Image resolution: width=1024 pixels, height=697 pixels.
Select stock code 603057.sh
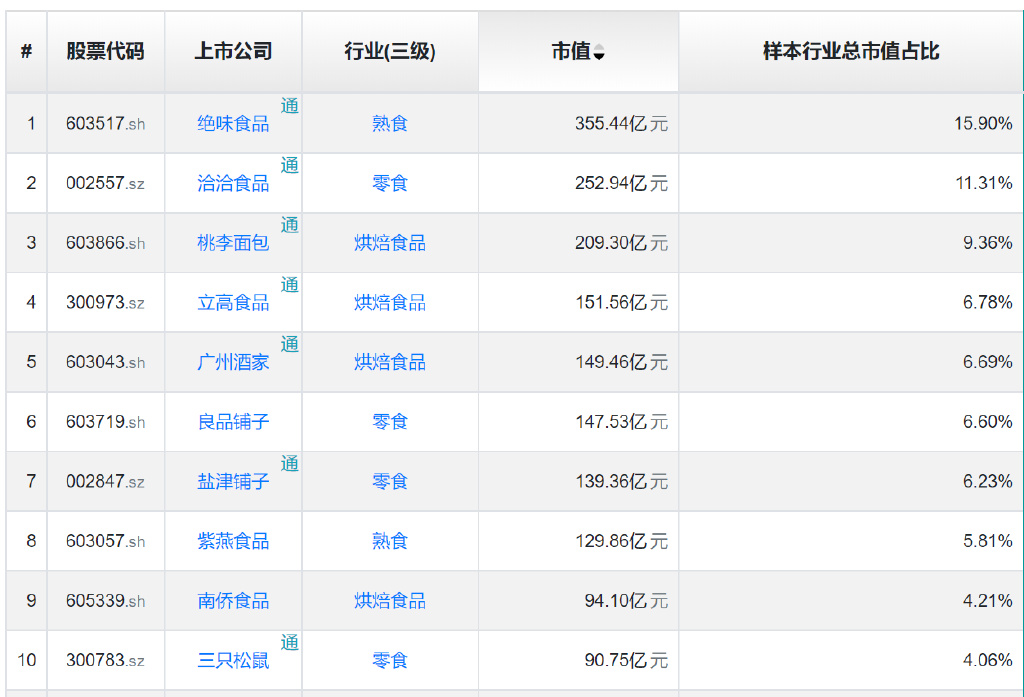105,541
